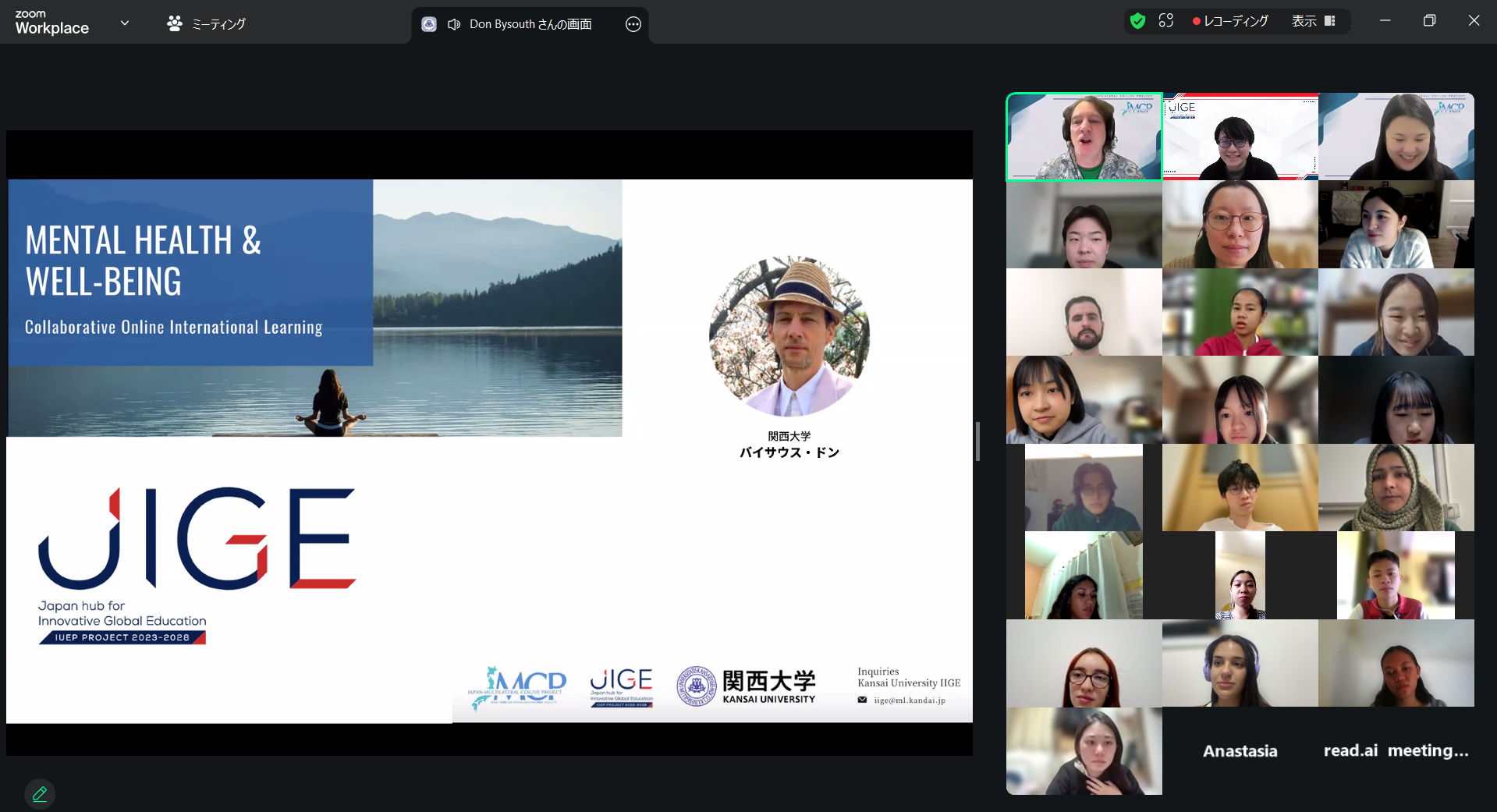The width and height of the screenshot is (1497, 812).
Task: Click the divider handle beside the shared slide
Action: point(977,441)
